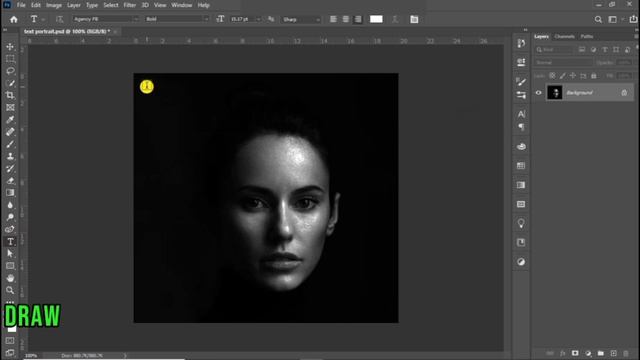Toggle pixel layer filter
The height and width of the screenshot is (360, 640).
582,49
